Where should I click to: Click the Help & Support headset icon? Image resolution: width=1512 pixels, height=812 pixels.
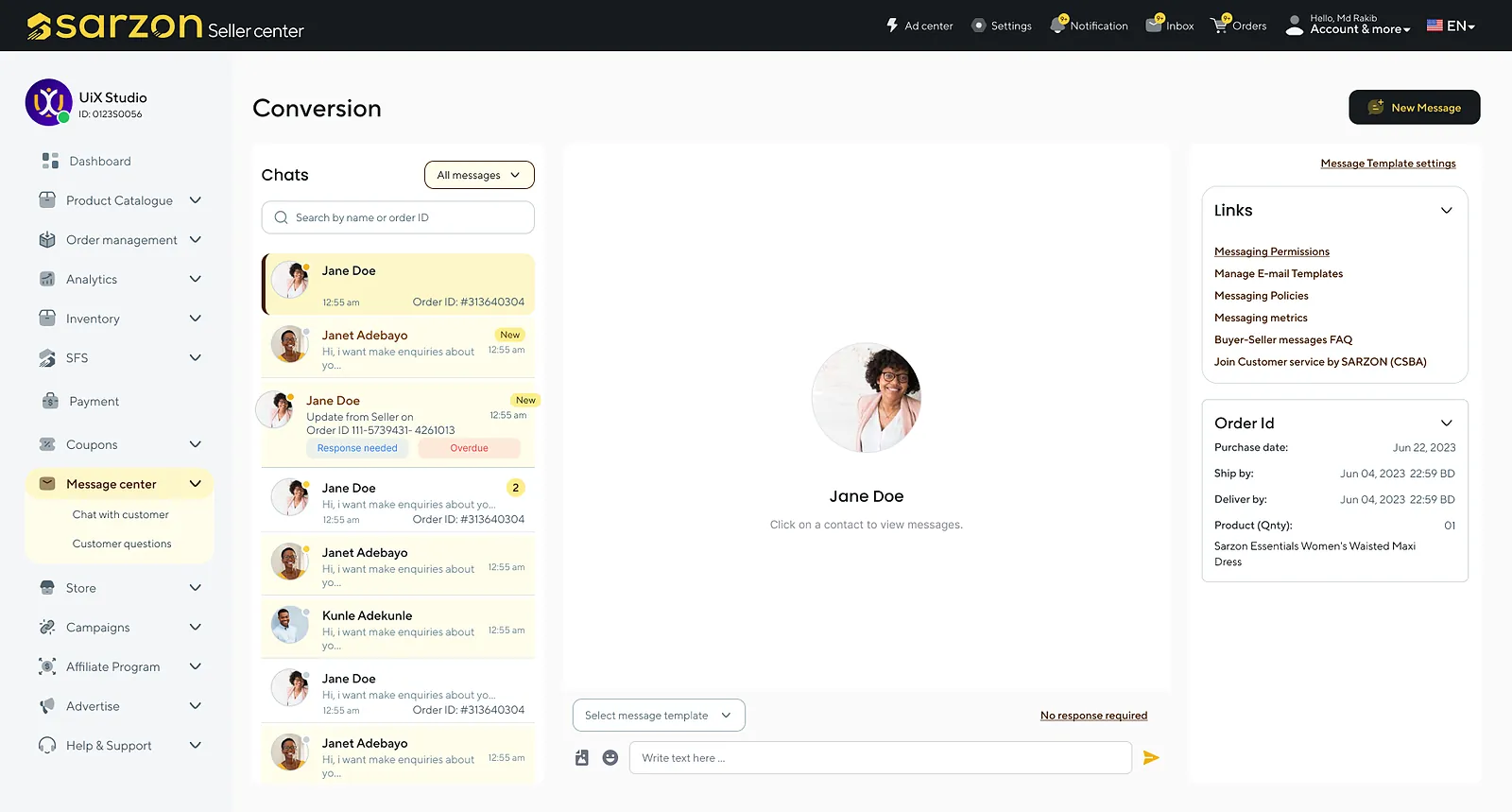[47, 745]
